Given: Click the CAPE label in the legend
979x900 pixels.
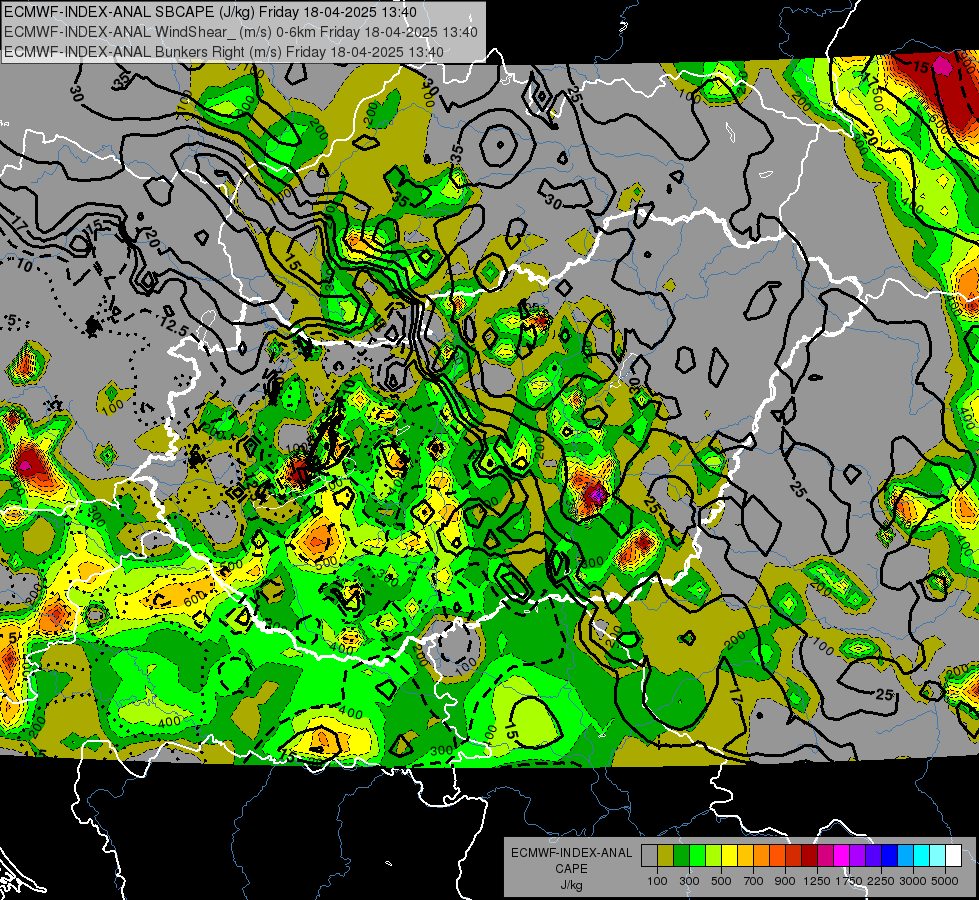Looking at the screenshot, I should pyautogui.click(x=571, y=868).
